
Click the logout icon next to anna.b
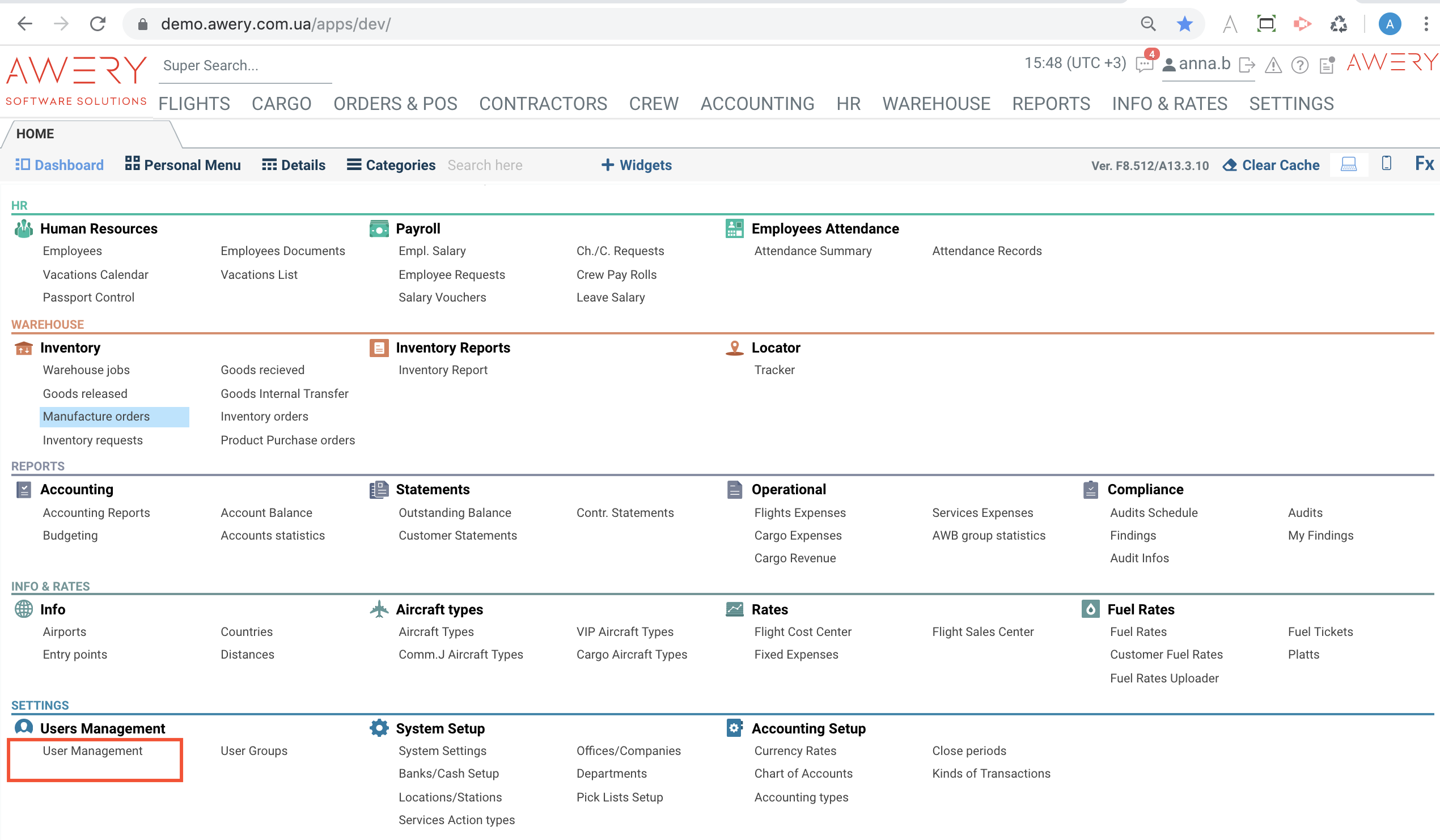click(x=1246, y=65)
